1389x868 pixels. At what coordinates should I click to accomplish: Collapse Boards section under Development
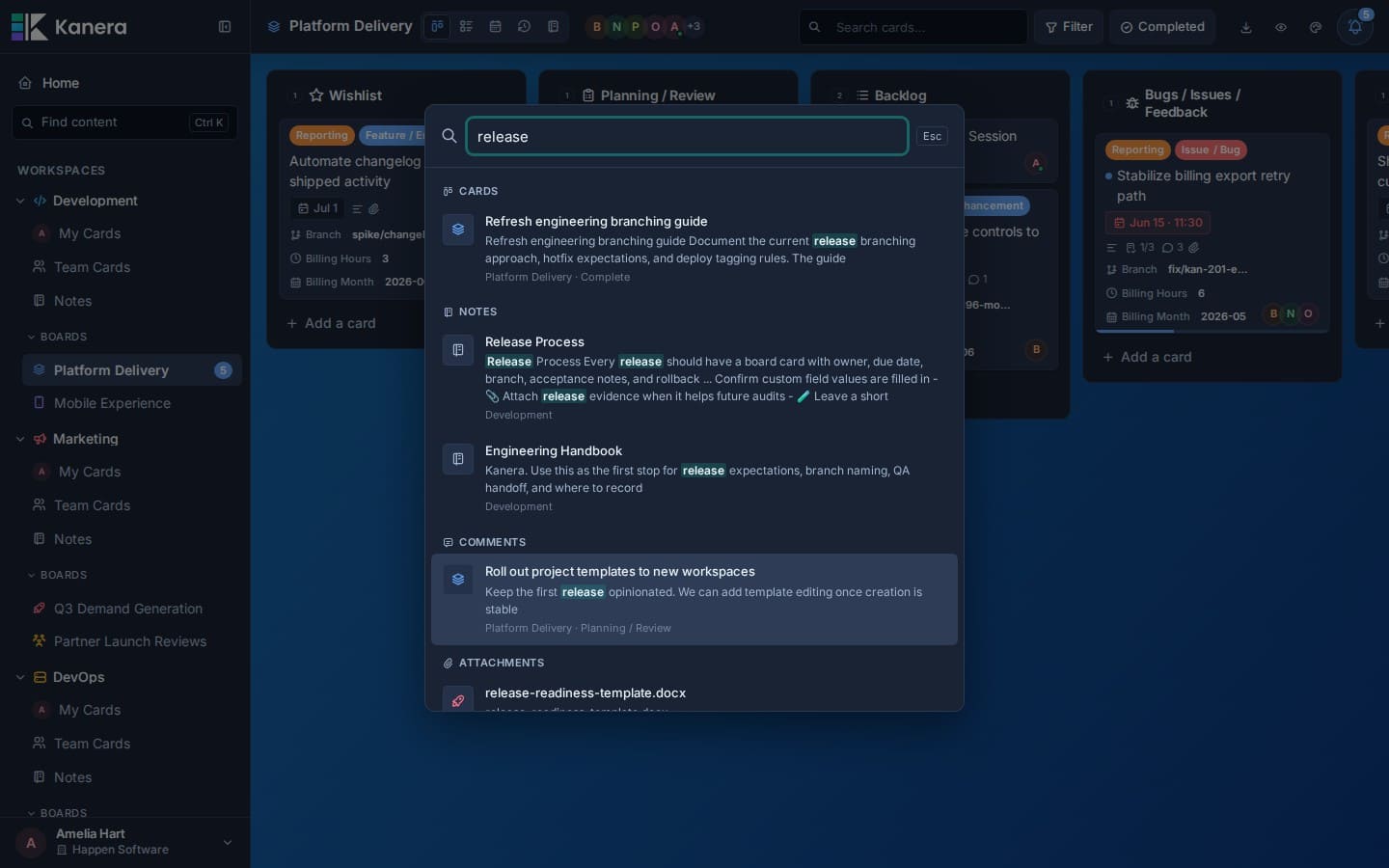tap(31, 337)
